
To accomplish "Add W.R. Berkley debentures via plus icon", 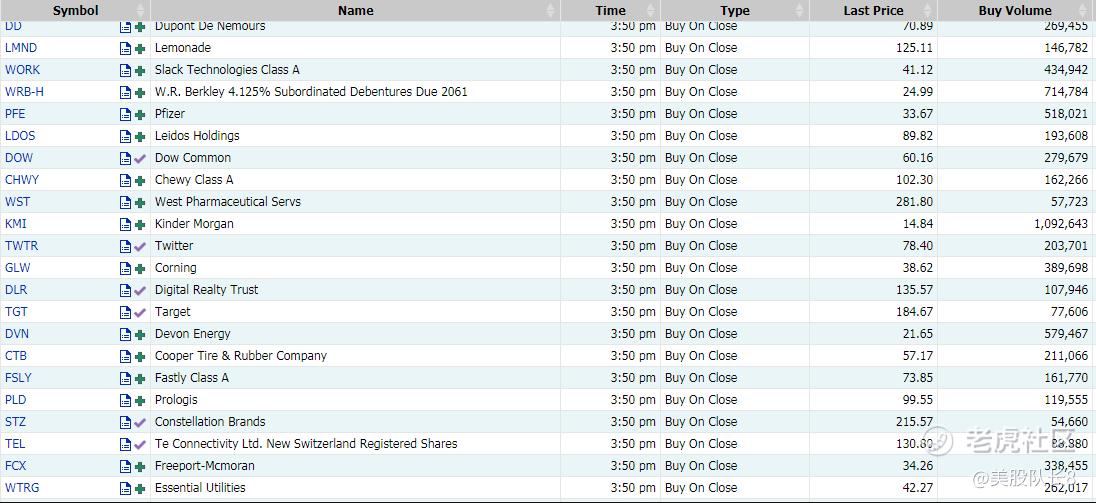I will (x=140, y=93).
